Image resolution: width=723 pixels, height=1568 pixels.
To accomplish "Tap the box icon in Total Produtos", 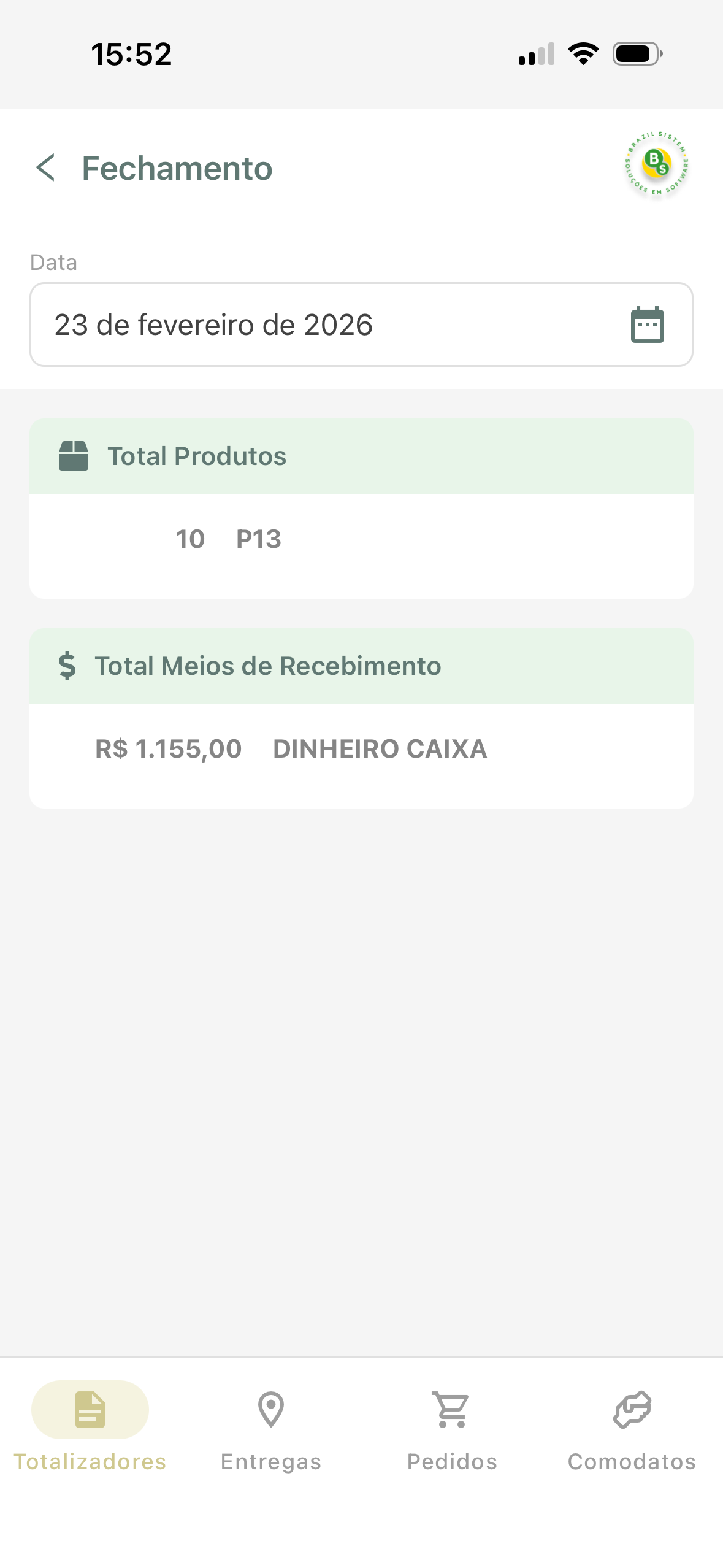I will [74, 456].
